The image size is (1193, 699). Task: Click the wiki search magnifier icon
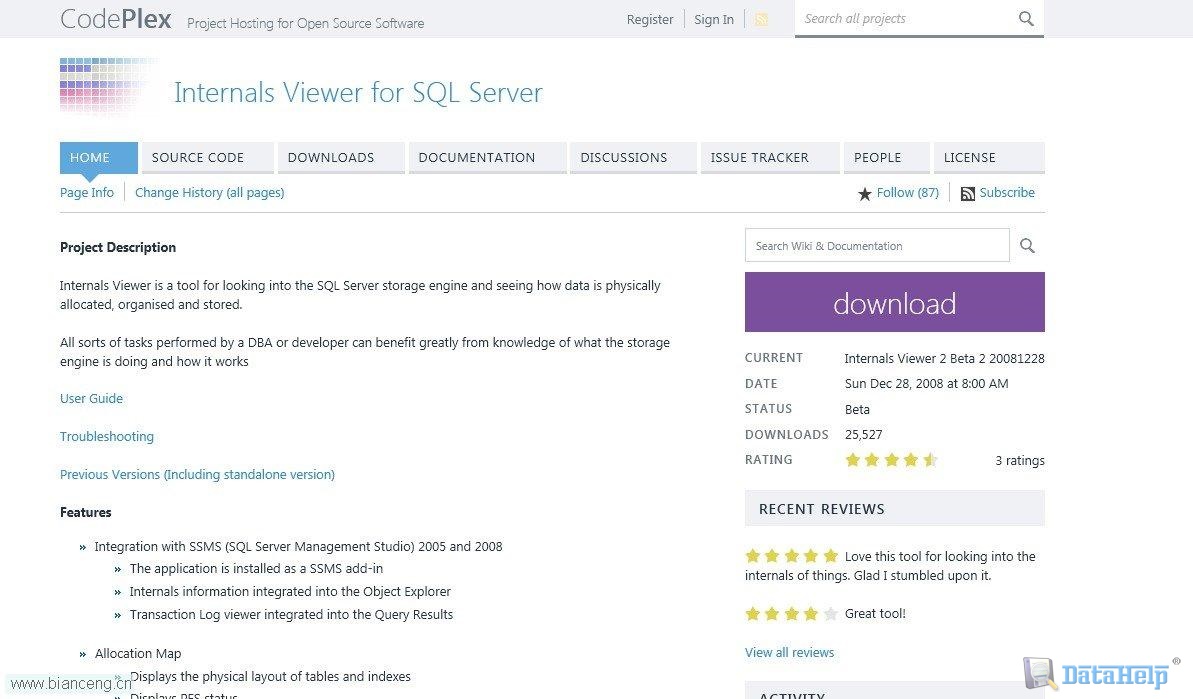click(1027, 246)
